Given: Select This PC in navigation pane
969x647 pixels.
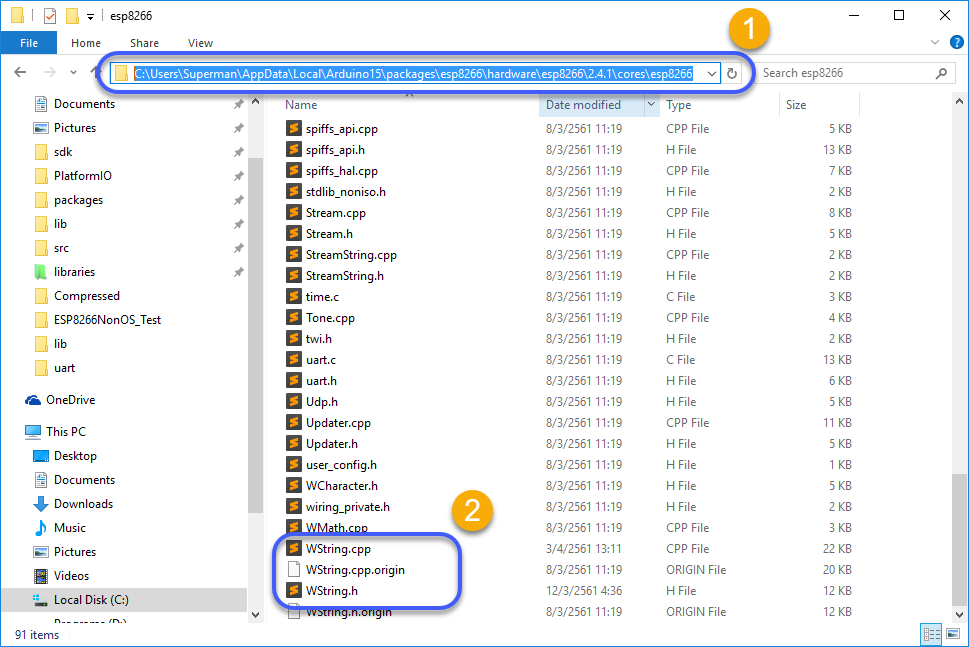Looking at the screenshot, I should (x=66, y=431).
